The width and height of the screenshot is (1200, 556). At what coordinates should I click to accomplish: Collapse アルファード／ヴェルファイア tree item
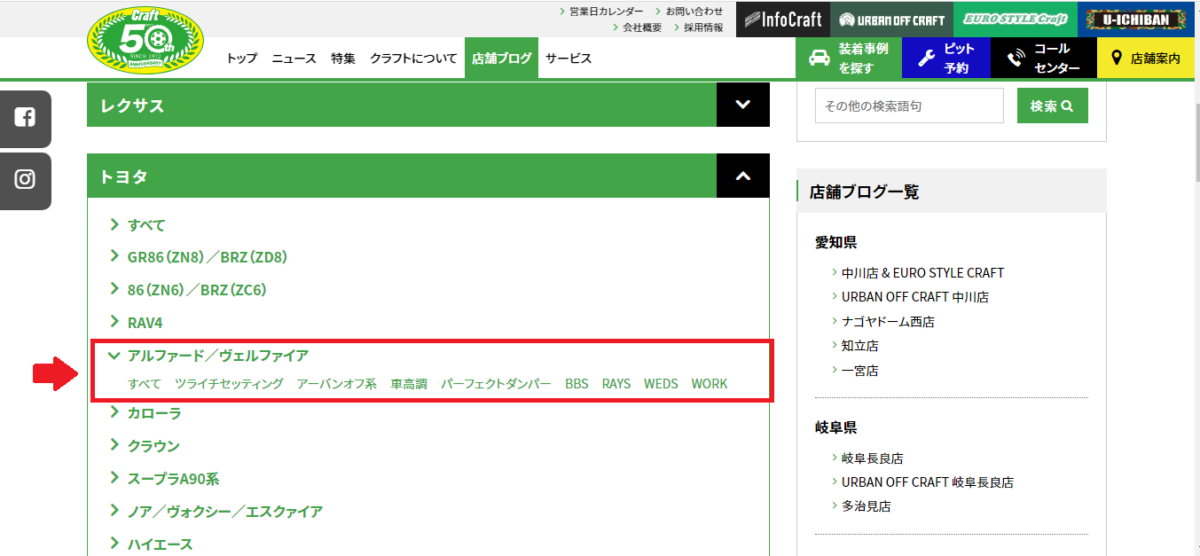pyautogui.click(x=114, y=355)
